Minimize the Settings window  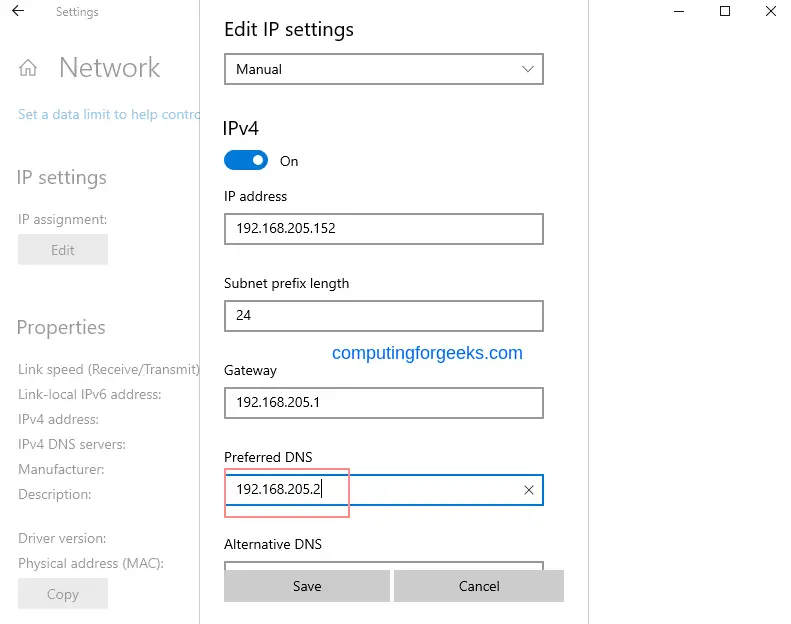click(679, 11)
